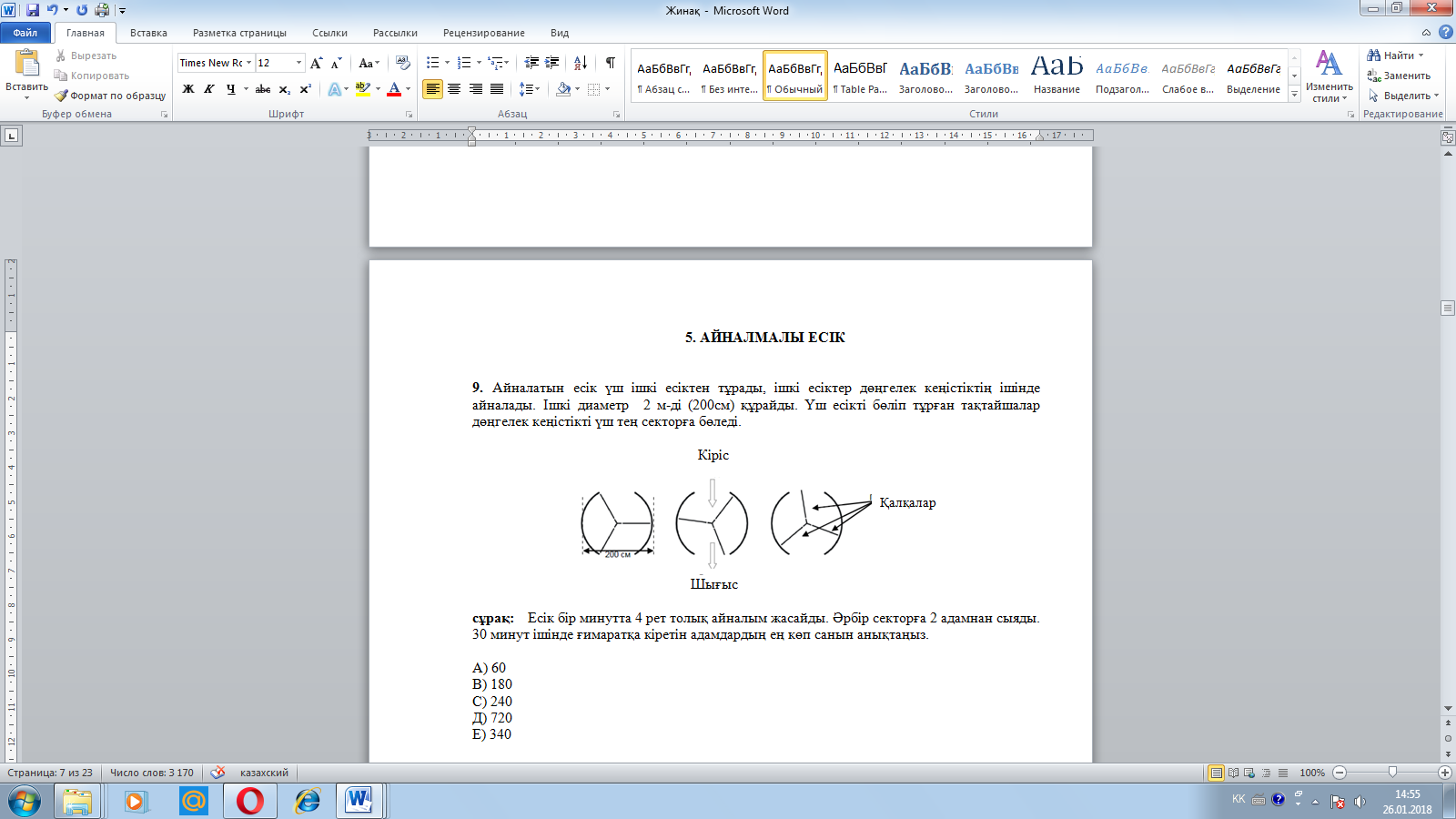Switch to the Рецензирование tab
This screenshot has width=1456, height=819.
coord(483,33)
